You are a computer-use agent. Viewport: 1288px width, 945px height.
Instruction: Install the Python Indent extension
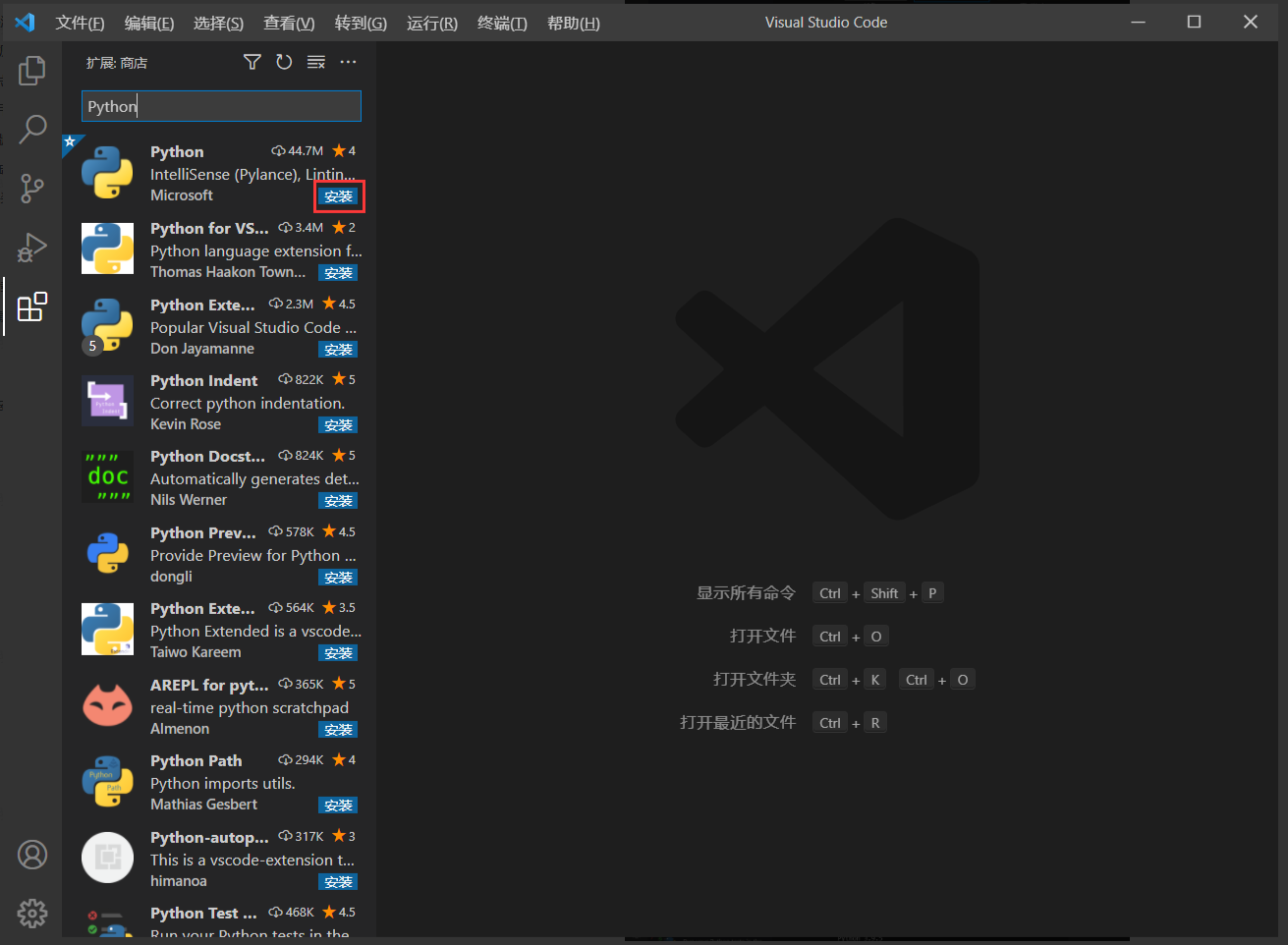click(x=338, y=425)
